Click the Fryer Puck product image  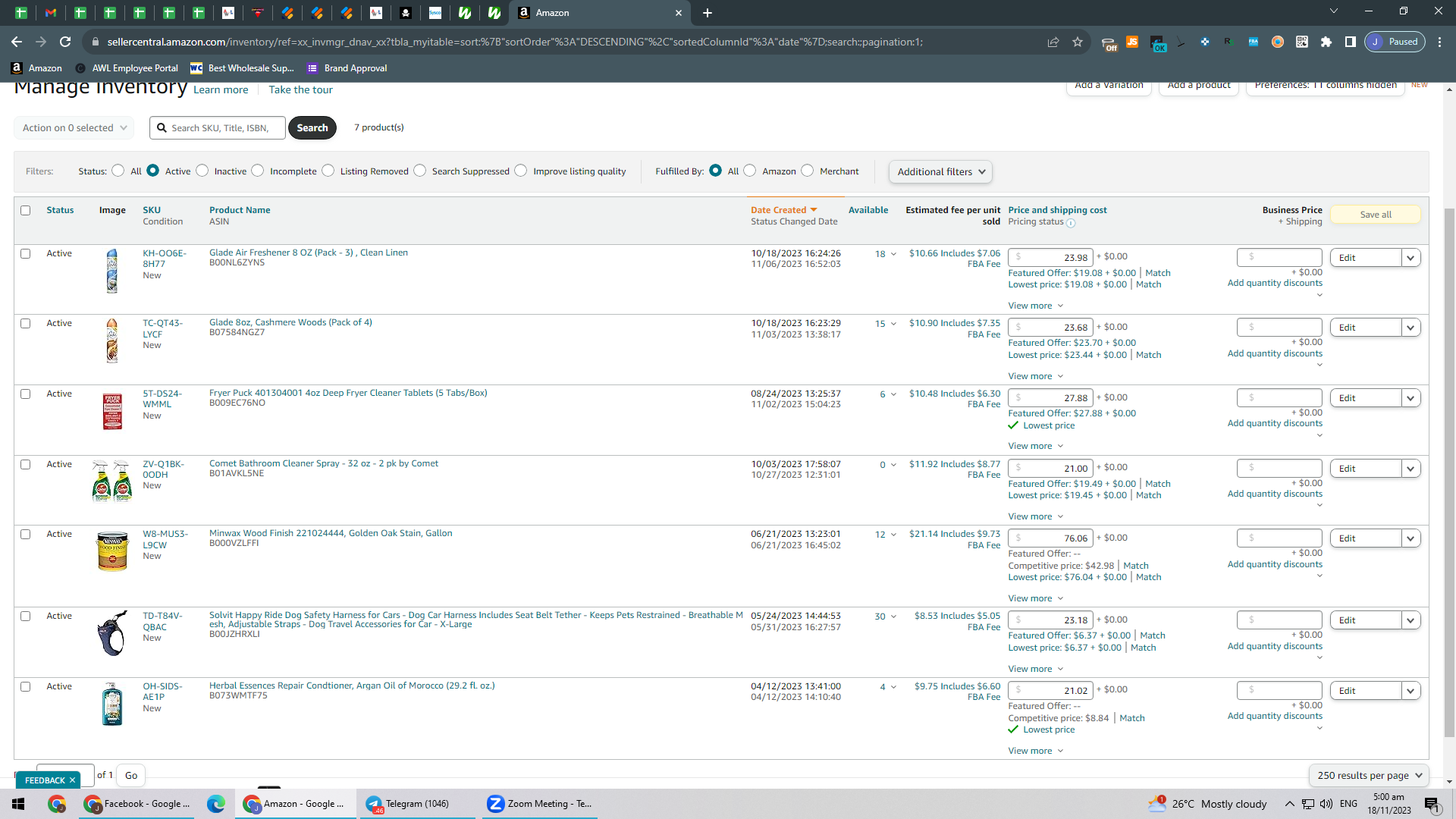coord(112,411)
